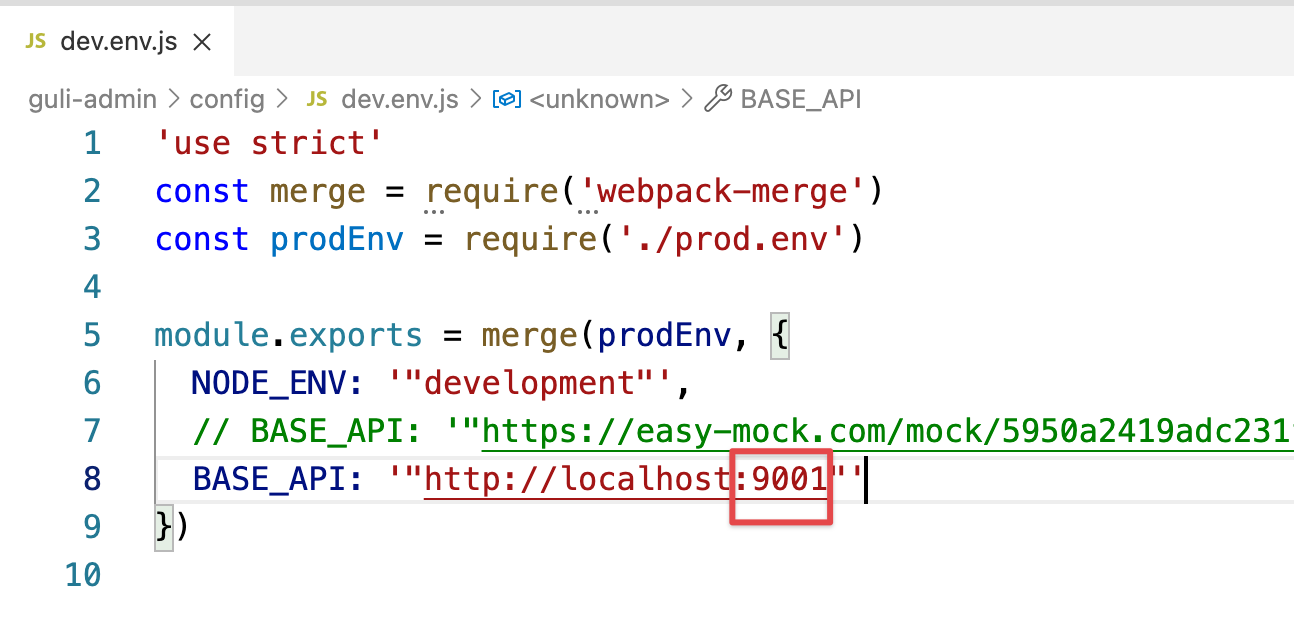The width and height of the screenshot is (1294, 632).
Task: Expand chevron after guli-admin breadcrumb
Action: pos(173,99)
